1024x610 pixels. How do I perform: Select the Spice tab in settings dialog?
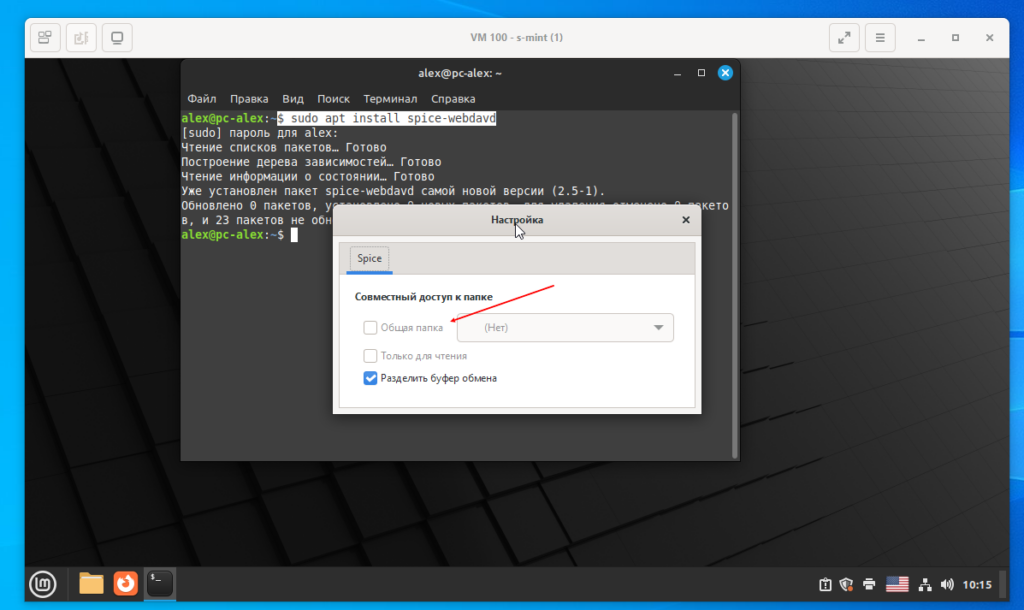click(370, 258)
